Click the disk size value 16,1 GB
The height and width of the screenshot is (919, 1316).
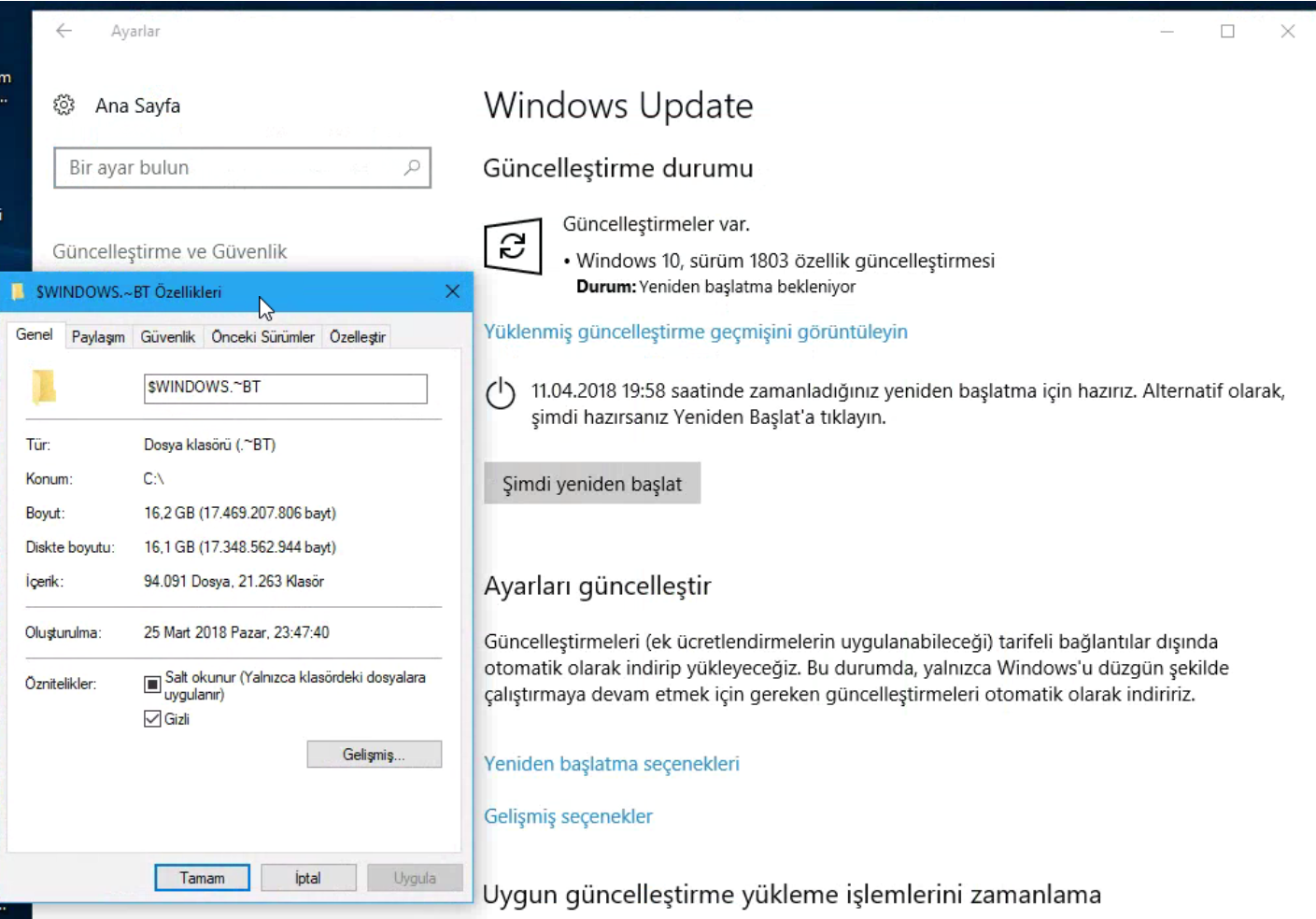tap(240, 547)
